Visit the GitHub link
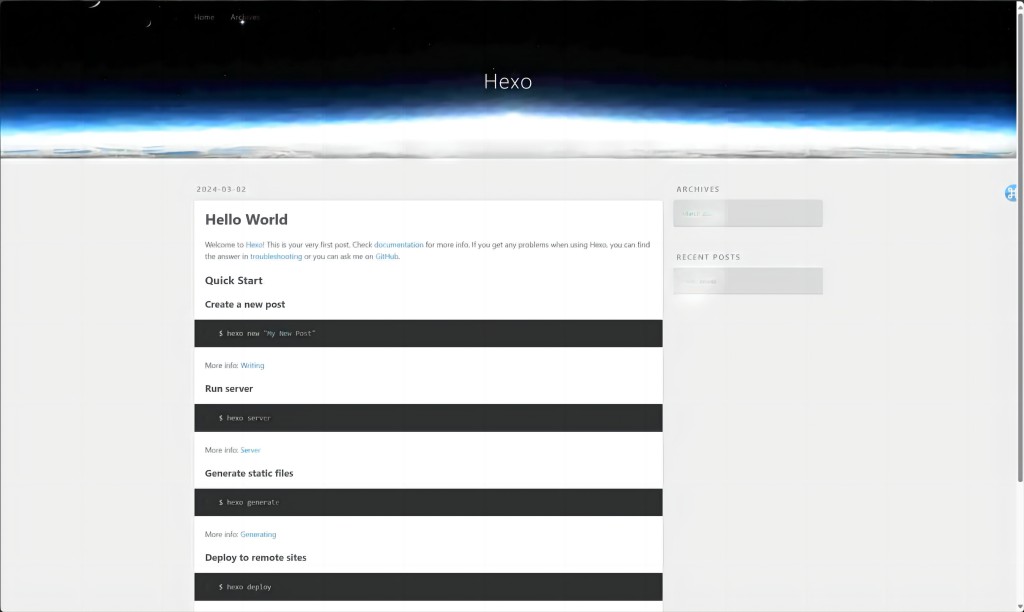1024x612 pixels. tap(387, 257)
